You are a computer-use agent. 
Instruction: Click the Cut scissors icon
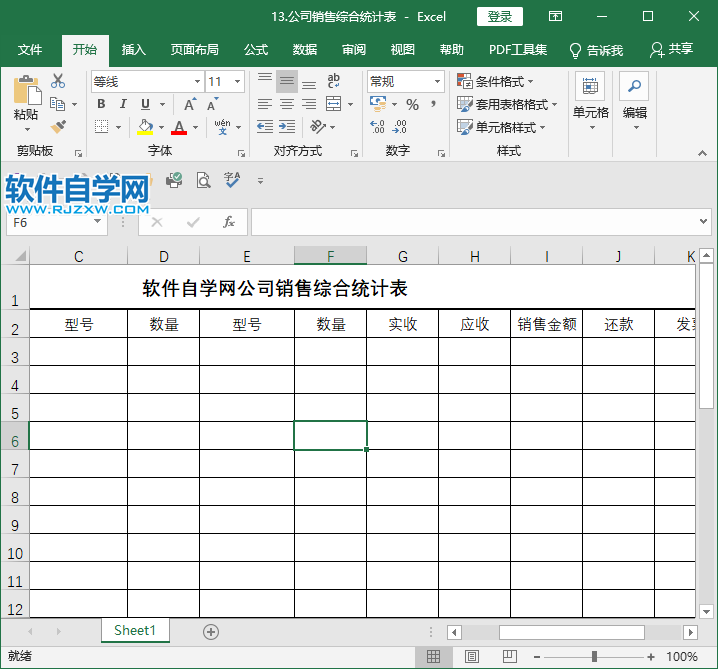[x=58, y=81]
